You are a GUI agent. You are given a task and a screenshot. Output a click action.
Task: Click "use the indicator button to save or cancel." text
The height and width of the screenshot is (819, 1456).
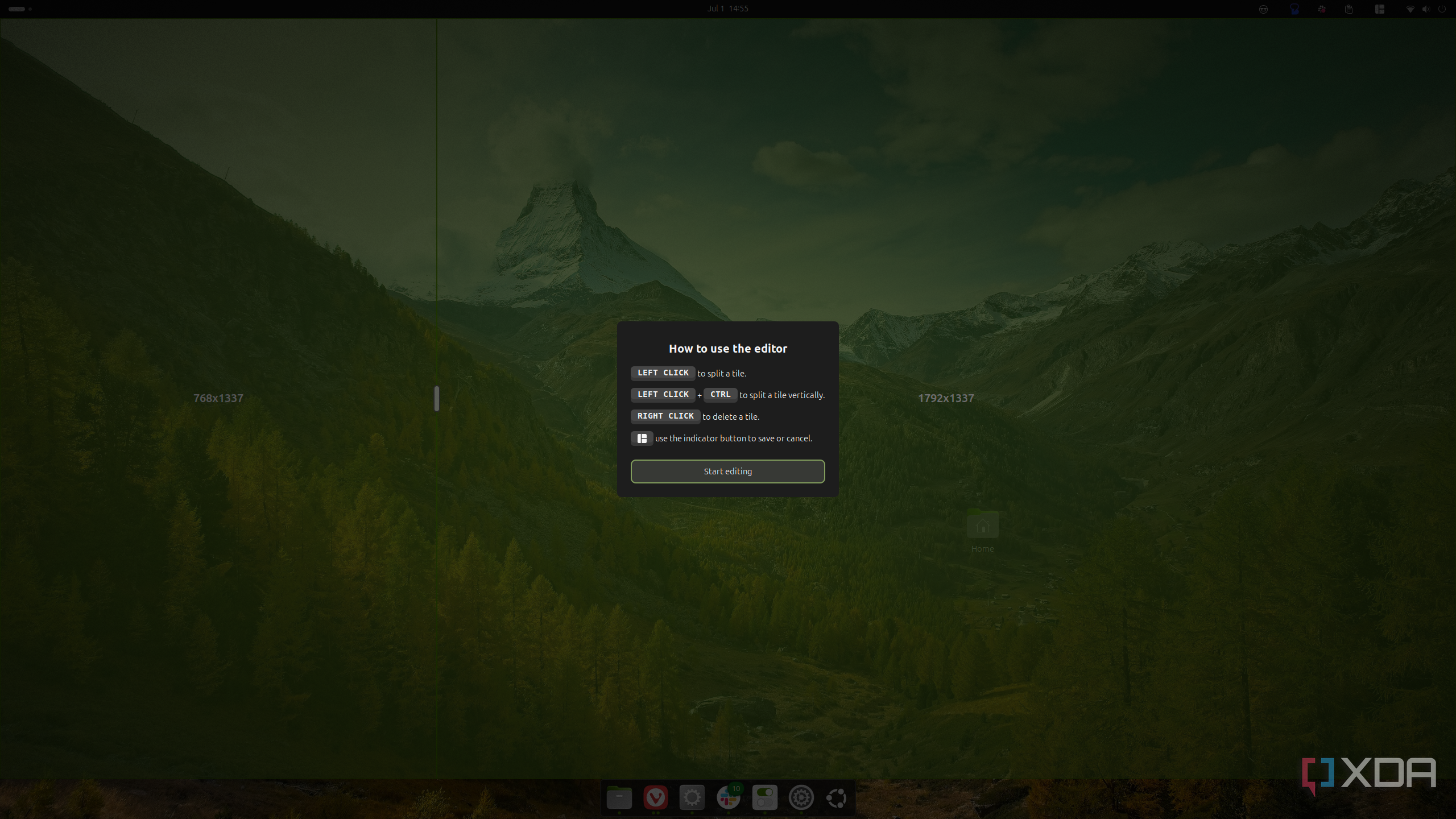click(734, 439)
